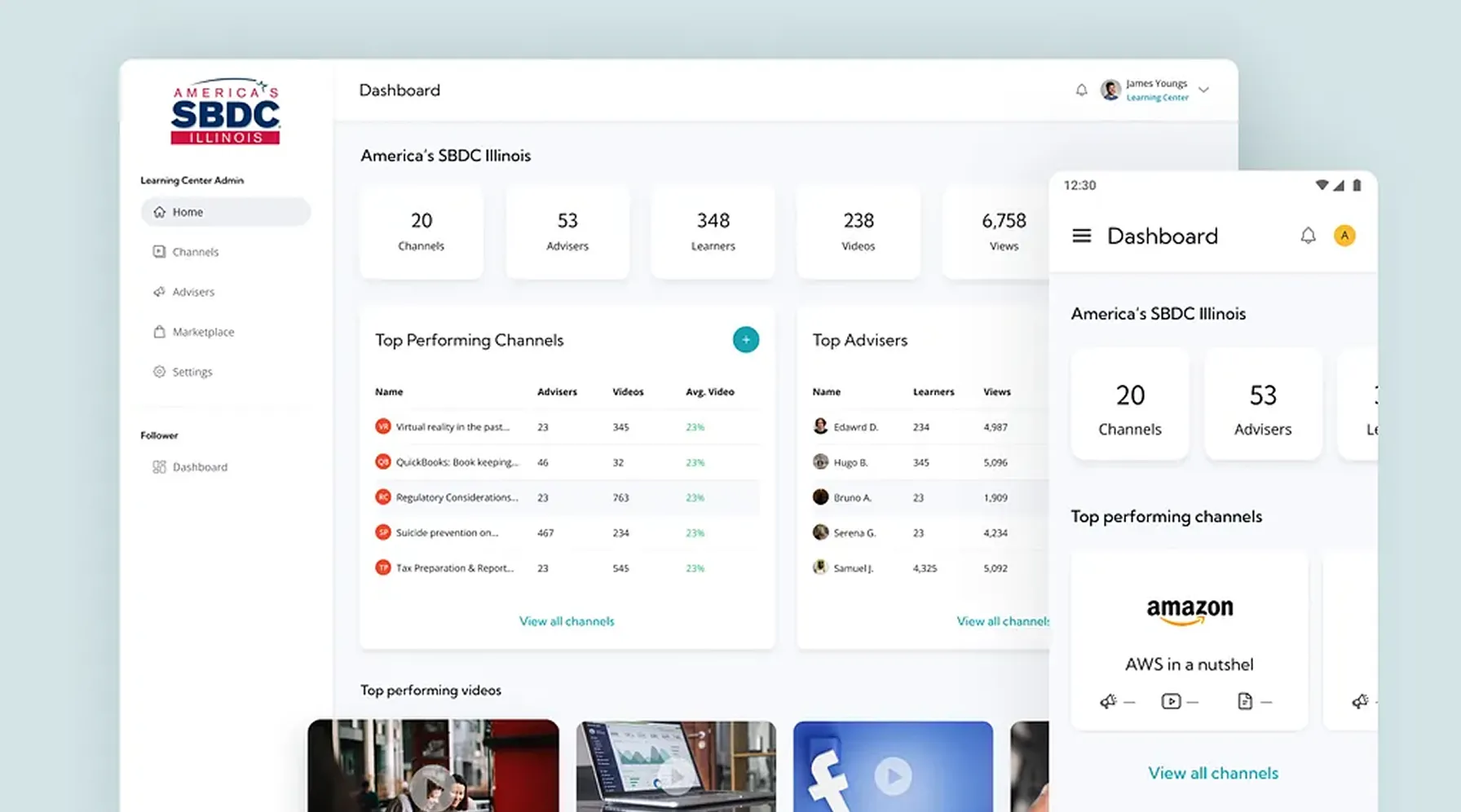Click View all channels under Top Advisers
Screen dimensions: 1461x812
click(1003, 621)
